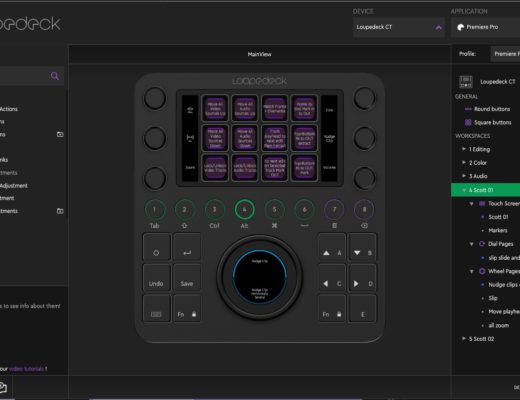Select the dial knob next to the Volume label
The image size is (520, 400).
364,178
